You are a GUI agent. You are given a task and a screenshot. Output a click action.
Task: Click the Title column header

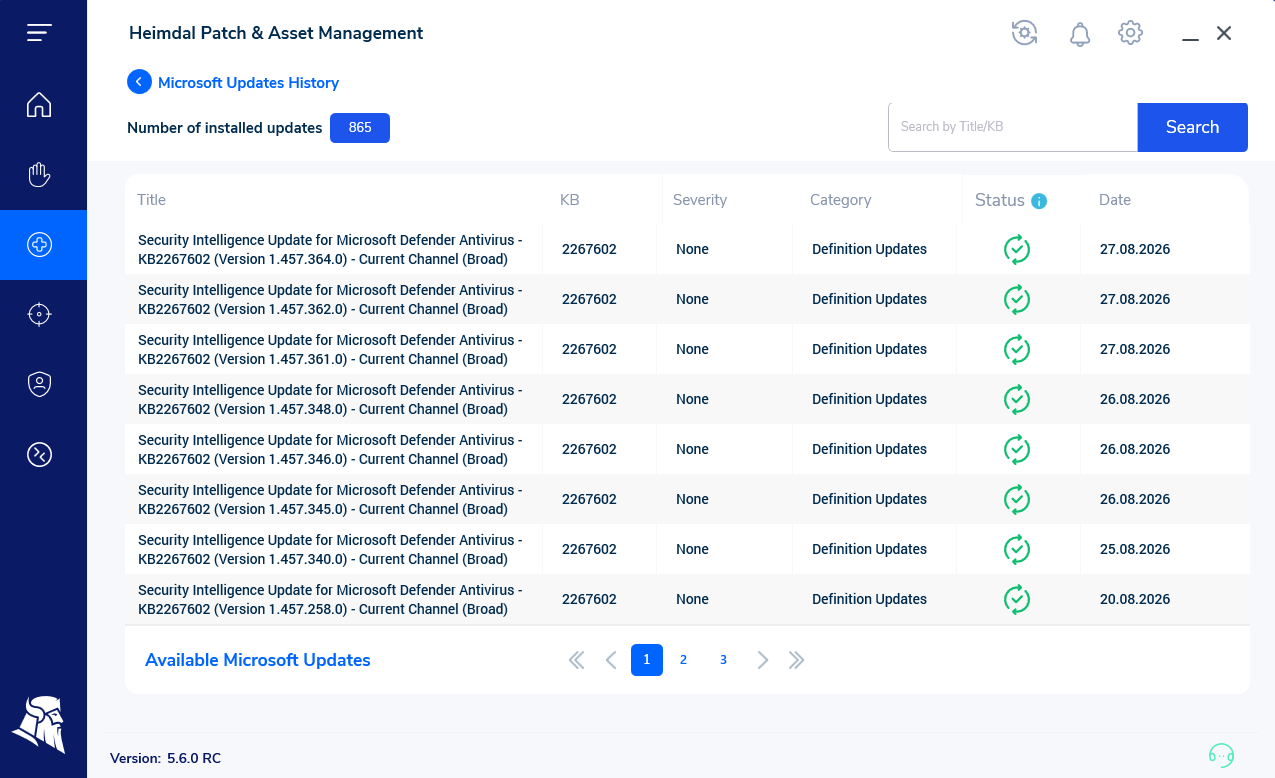pyautogui.click(x=152, y=200)
